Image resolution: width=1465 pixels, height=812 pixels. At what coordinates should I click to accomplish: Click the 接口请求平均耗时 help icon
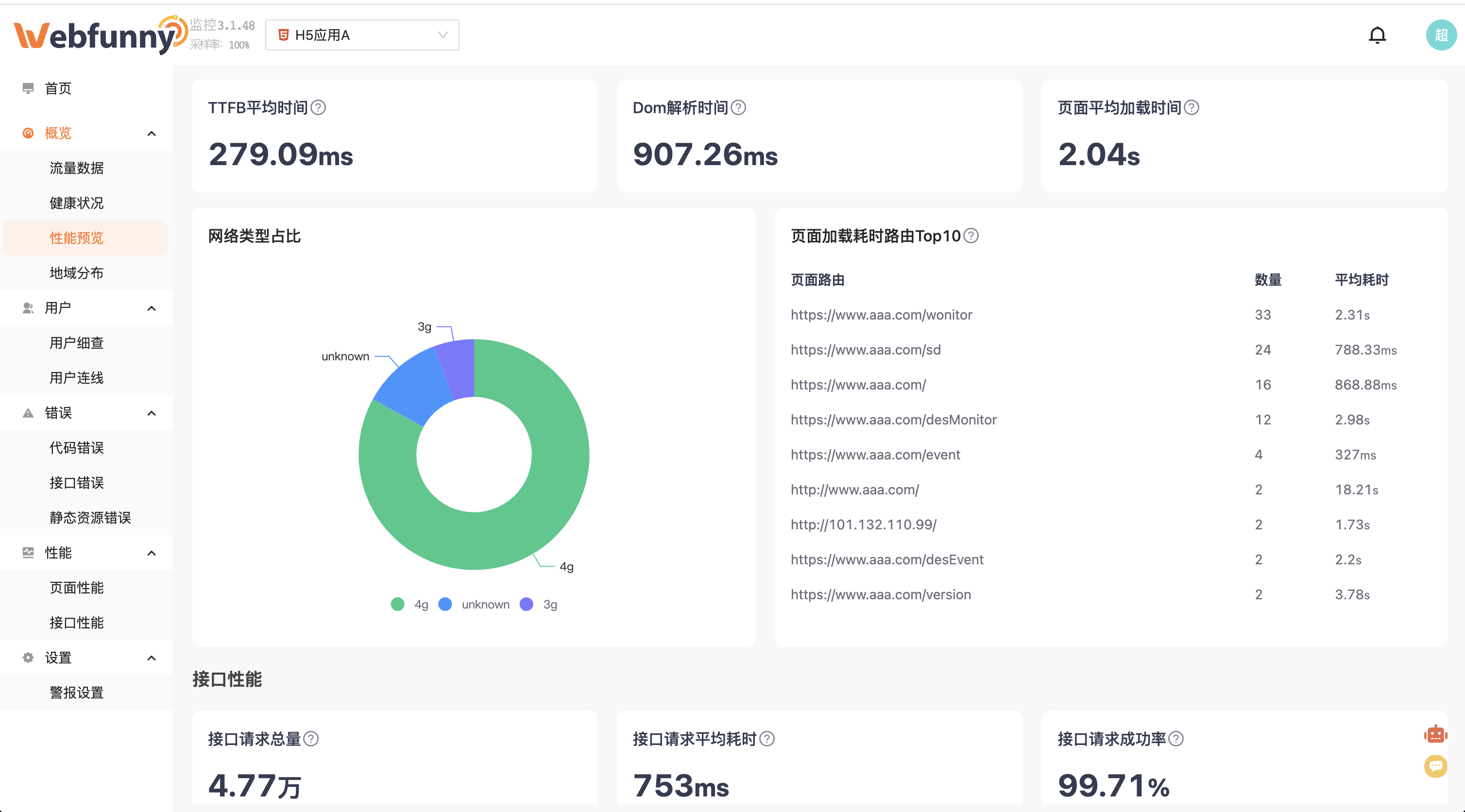pos(767,739)
